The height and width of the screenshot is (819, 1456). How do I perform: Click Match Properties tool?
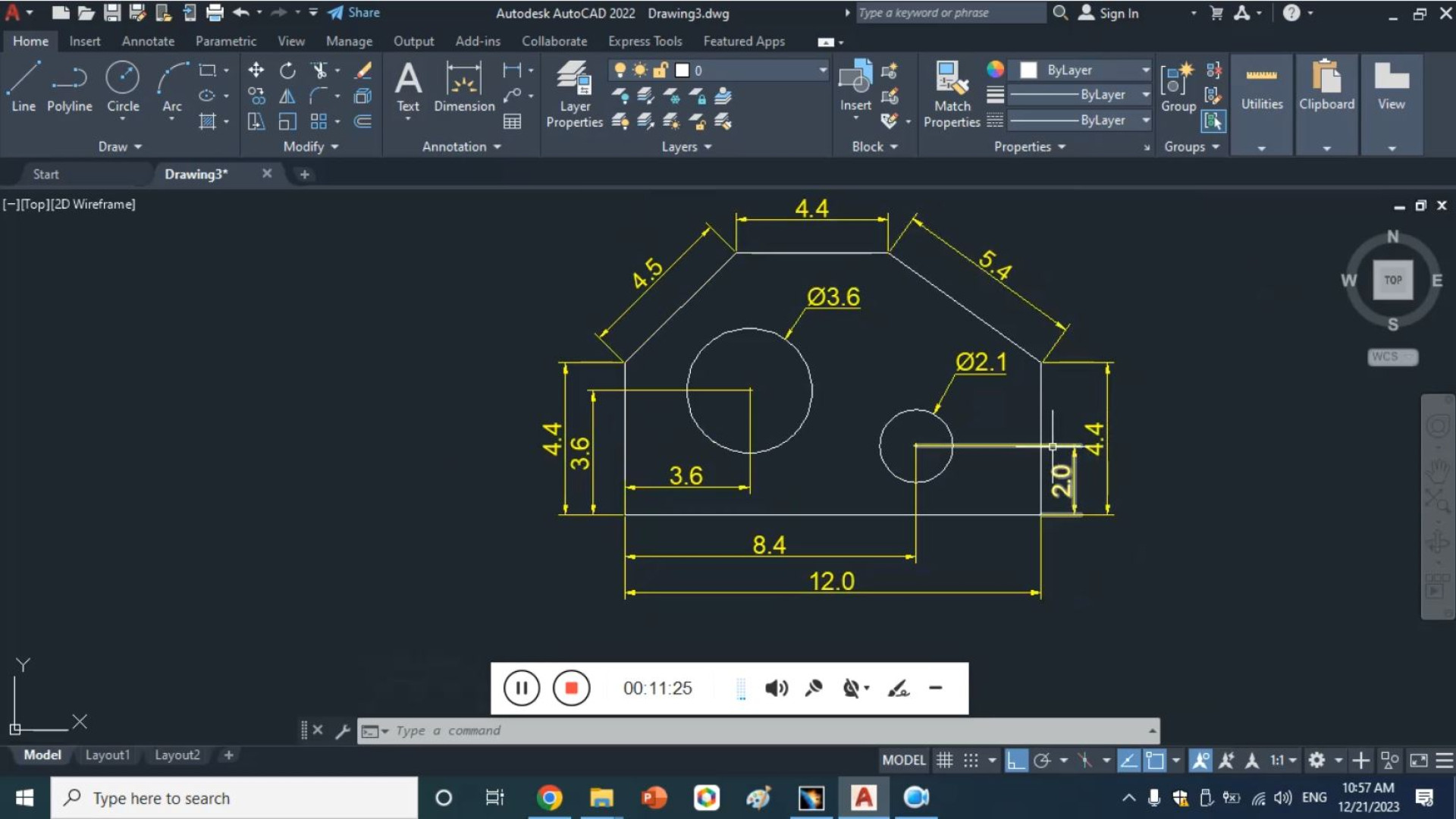952,94
